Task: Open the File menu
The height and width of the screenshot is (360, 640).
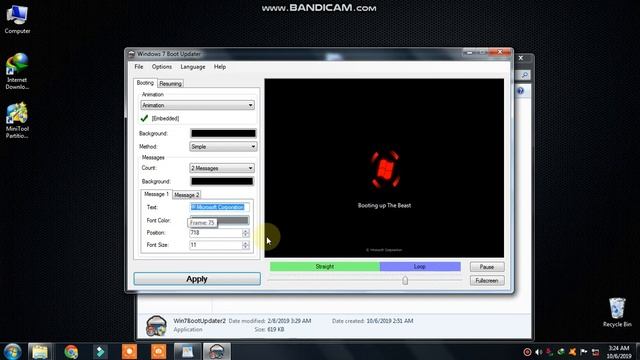Action: [139, 67]
